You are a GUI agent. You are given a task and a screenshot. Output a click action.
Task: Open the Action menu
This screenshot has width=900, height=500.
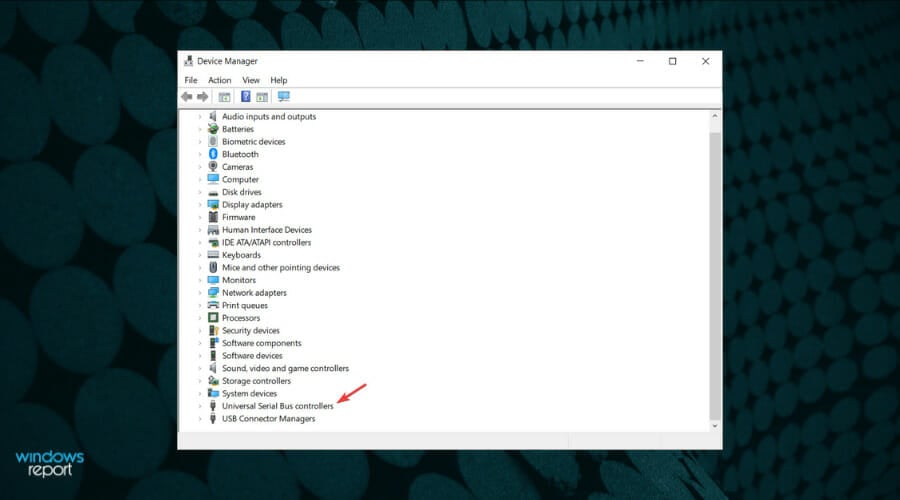[220, 80]
